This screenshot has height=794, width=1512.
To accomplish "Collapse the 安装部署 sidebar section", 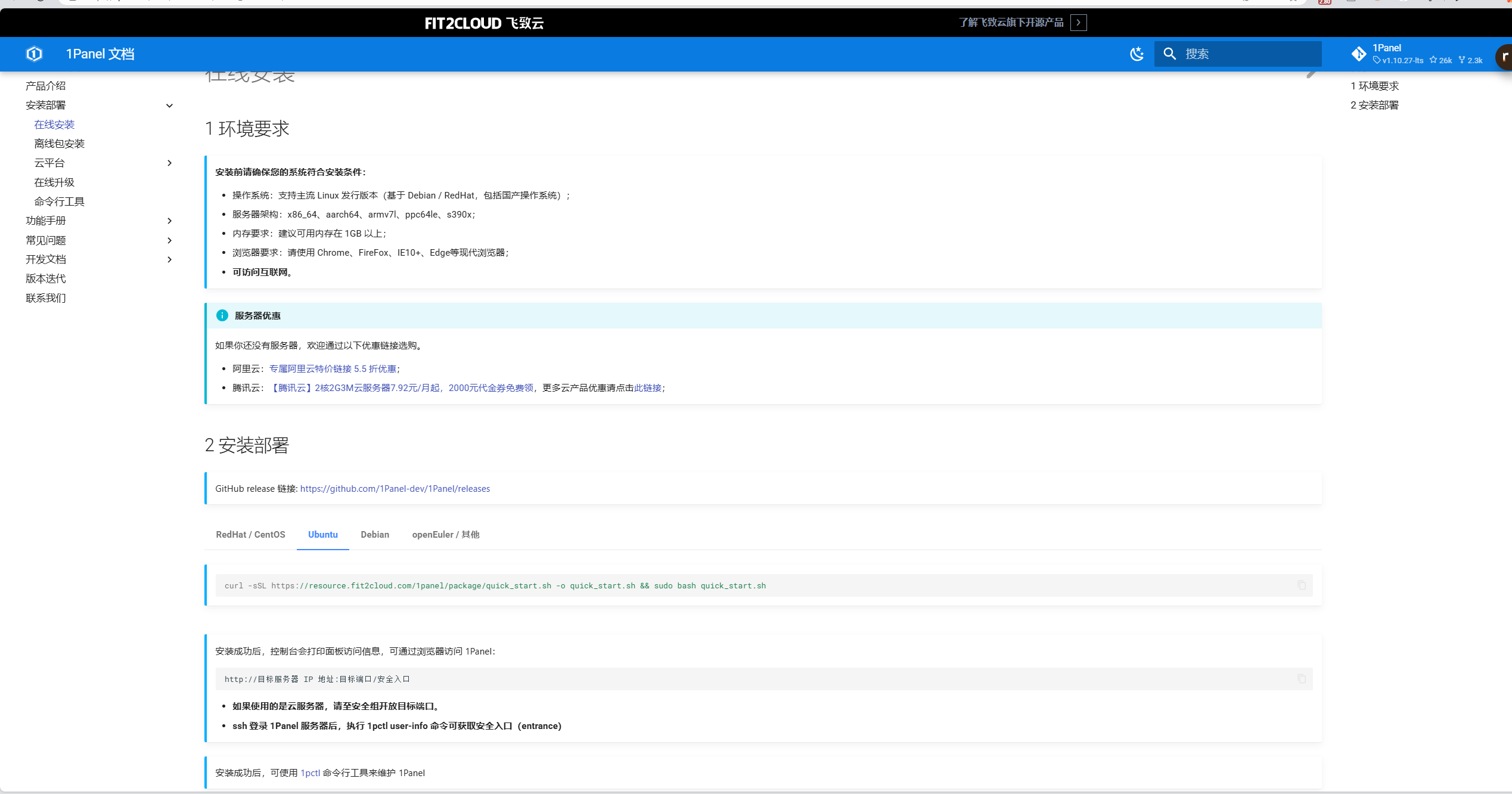I will click(x=169, y=106).
